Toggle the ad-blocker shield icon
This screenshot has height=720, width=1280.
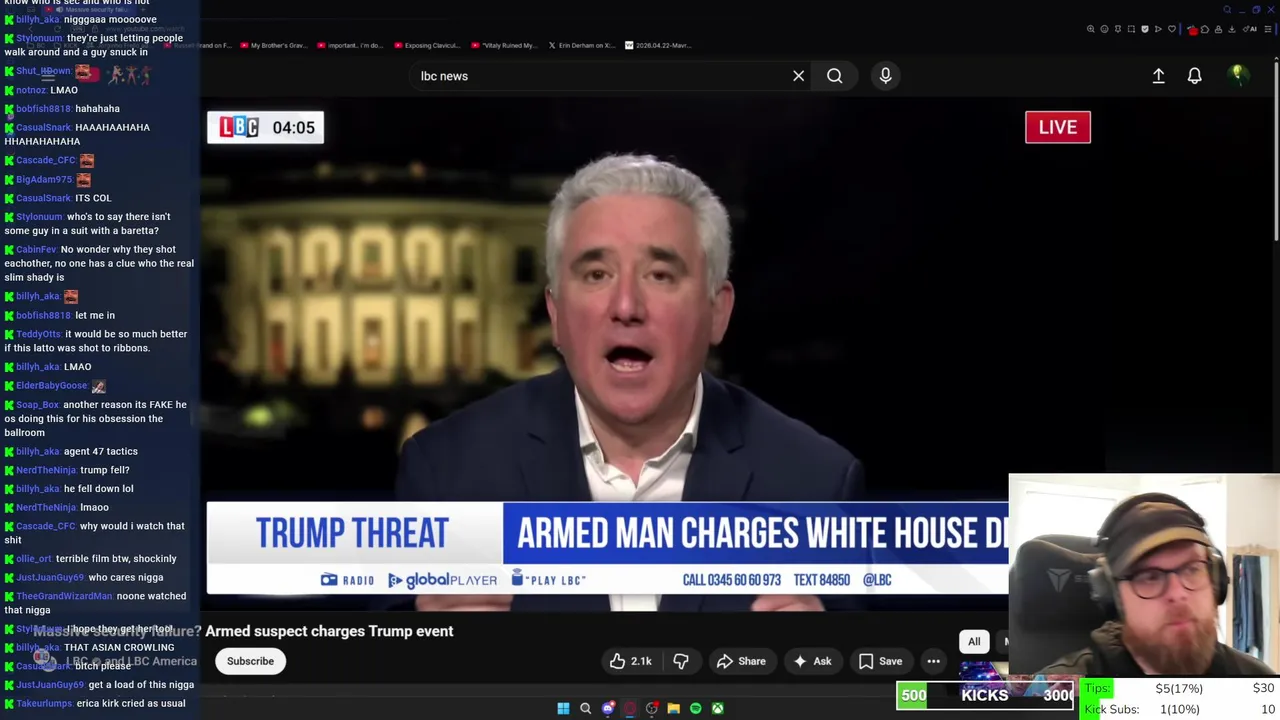tap(1145, 29)
